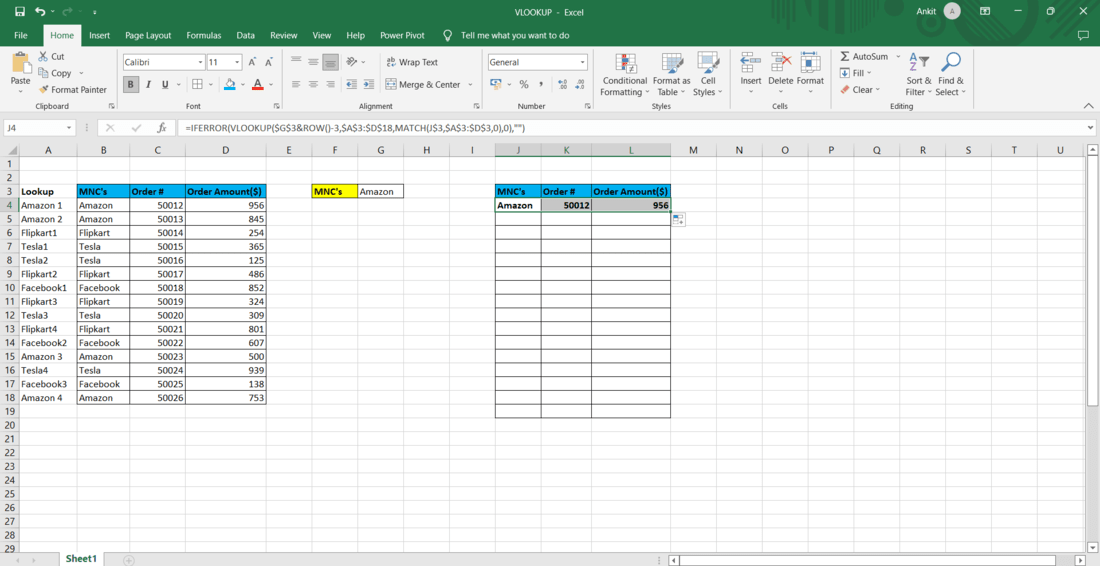Apply Percent Style format
The image size is (1100, 566).
point(523,84)
